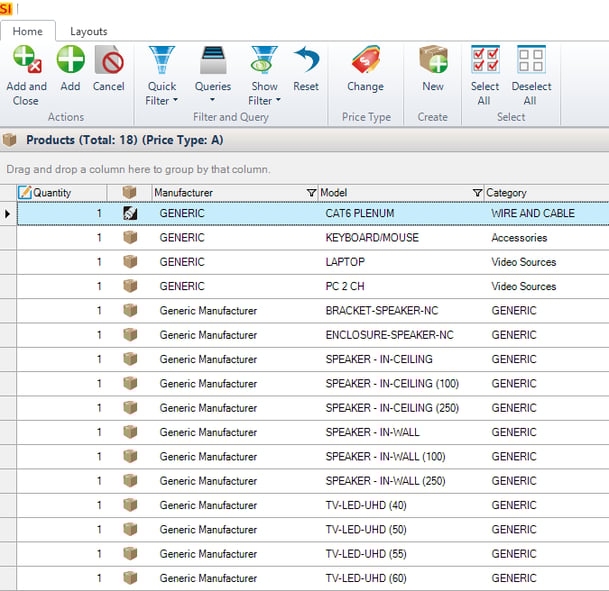
Task: Select the PC 2 CH model cell
Action: [401, 286]
